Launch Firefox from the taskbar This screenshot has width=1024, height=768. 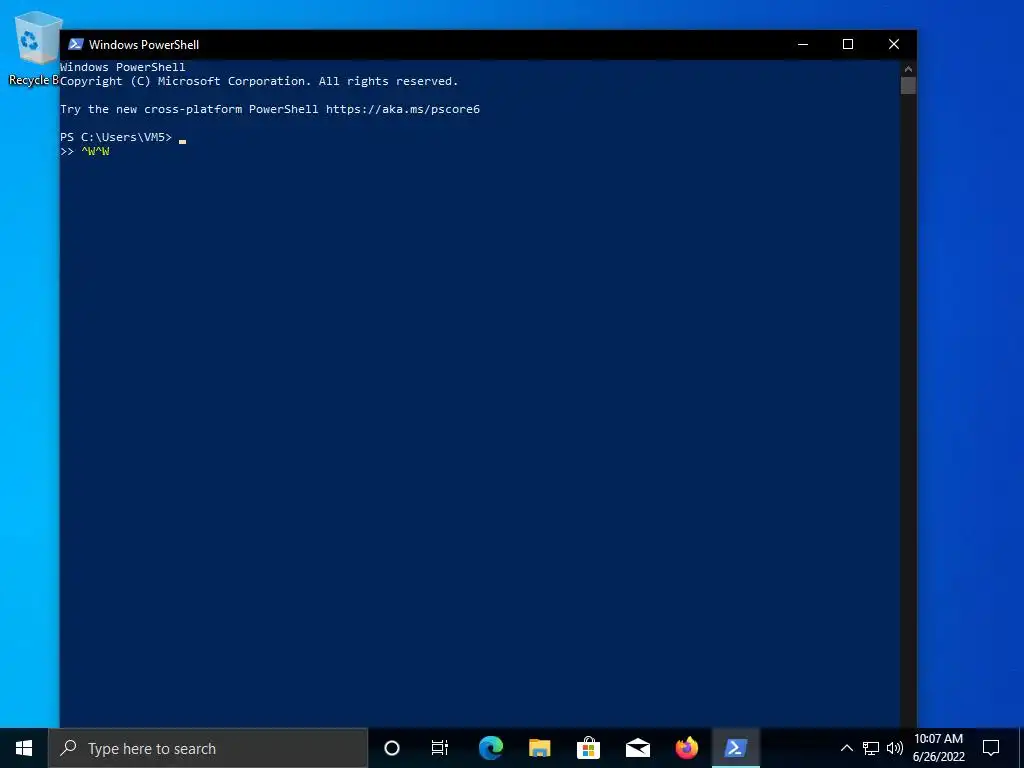click(x=686, y=748)
